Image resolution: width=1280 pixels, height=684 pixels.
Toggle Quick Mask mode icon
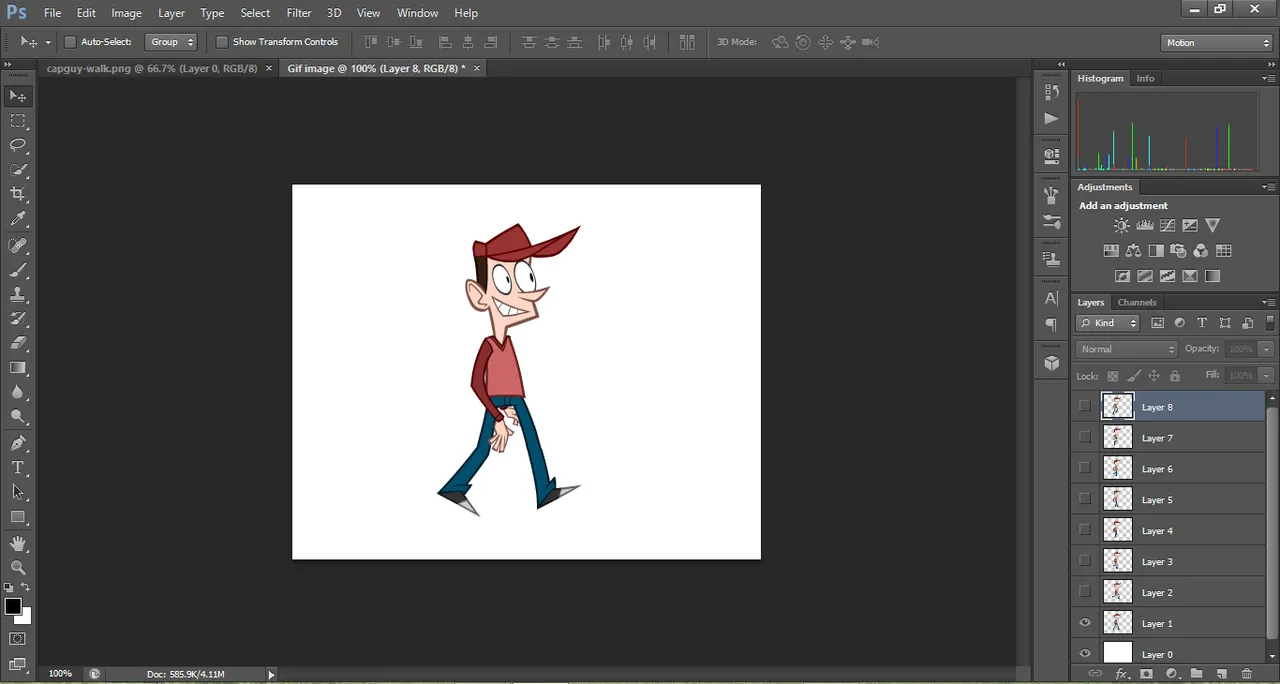point(18,639)
